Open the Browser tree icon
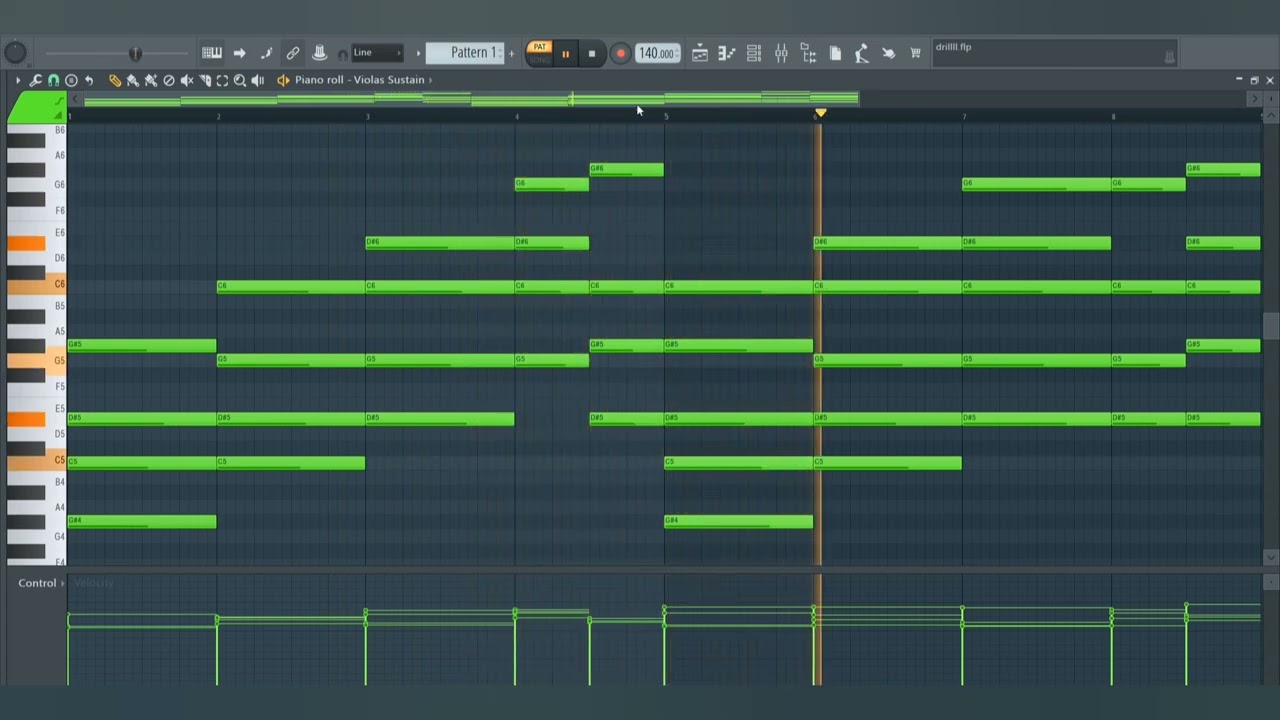 point(808,54)
